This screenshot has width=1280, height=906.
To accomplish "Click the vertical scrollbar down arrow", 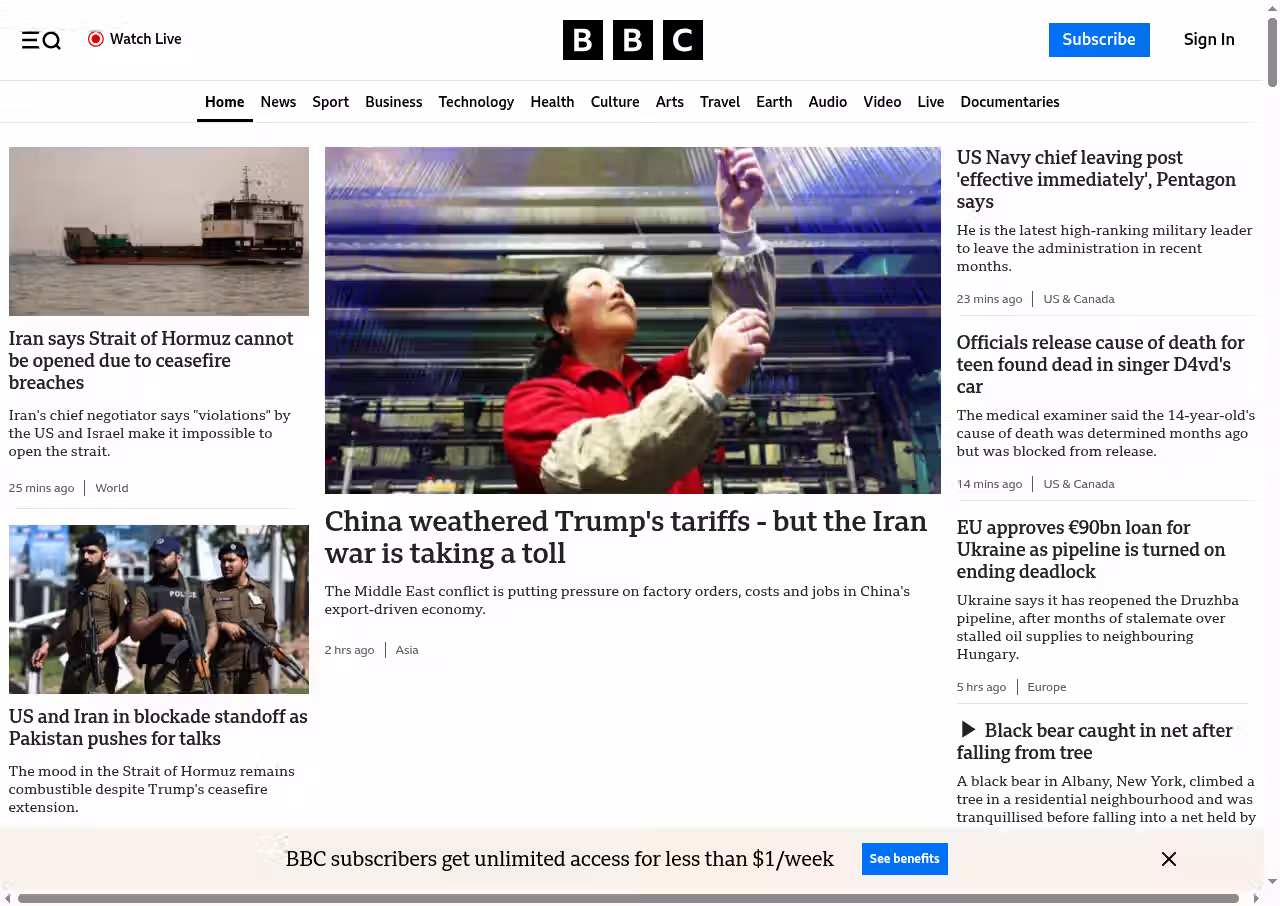I will click(x=1272, y=881).
